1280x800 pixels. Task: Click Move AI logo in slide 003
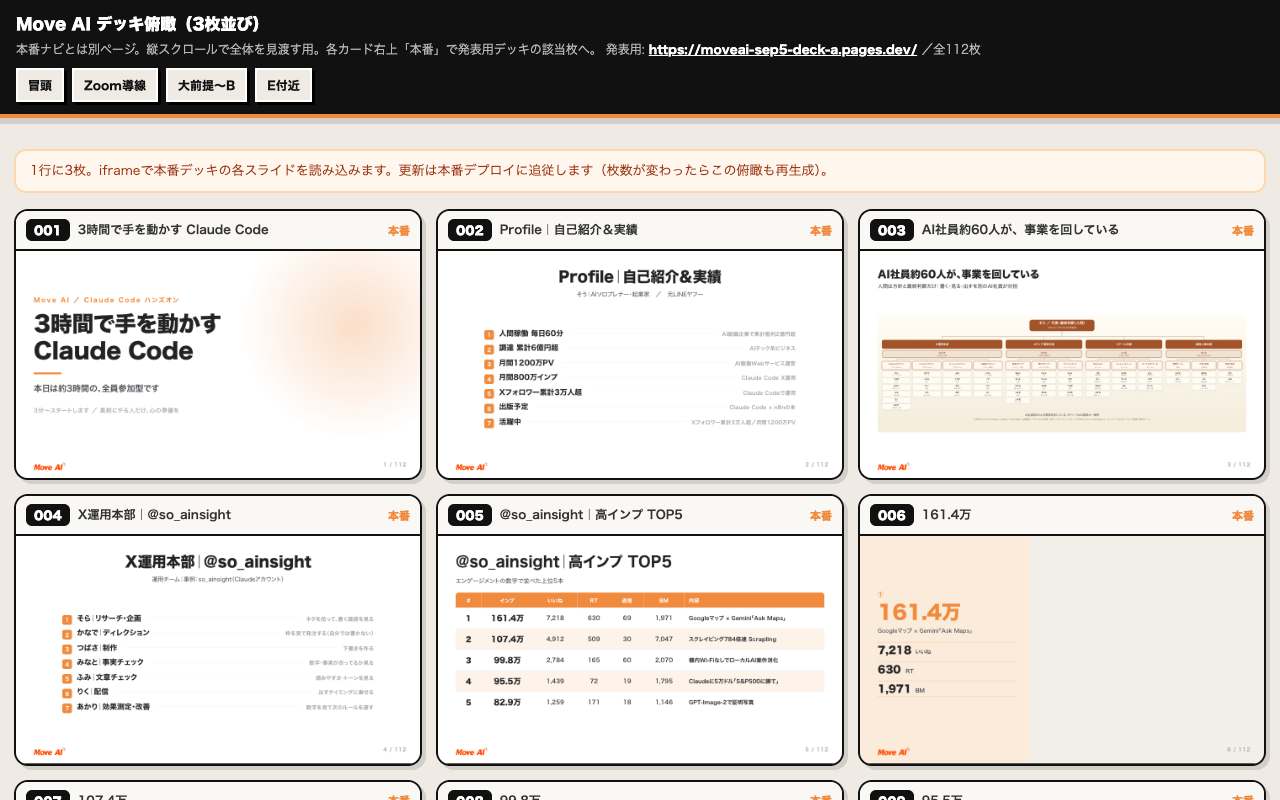893,467
